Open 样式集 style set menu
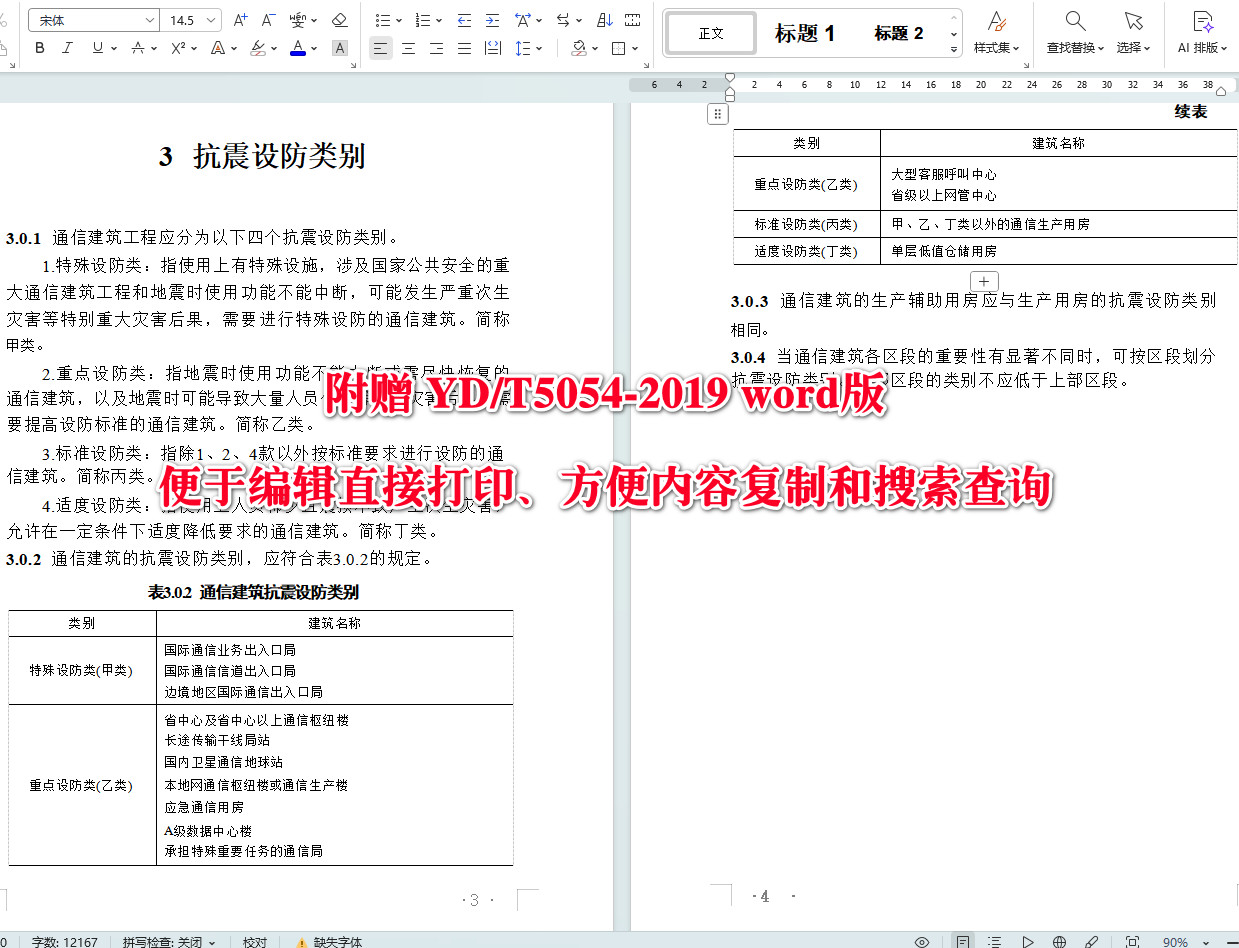 pos(997,32)
